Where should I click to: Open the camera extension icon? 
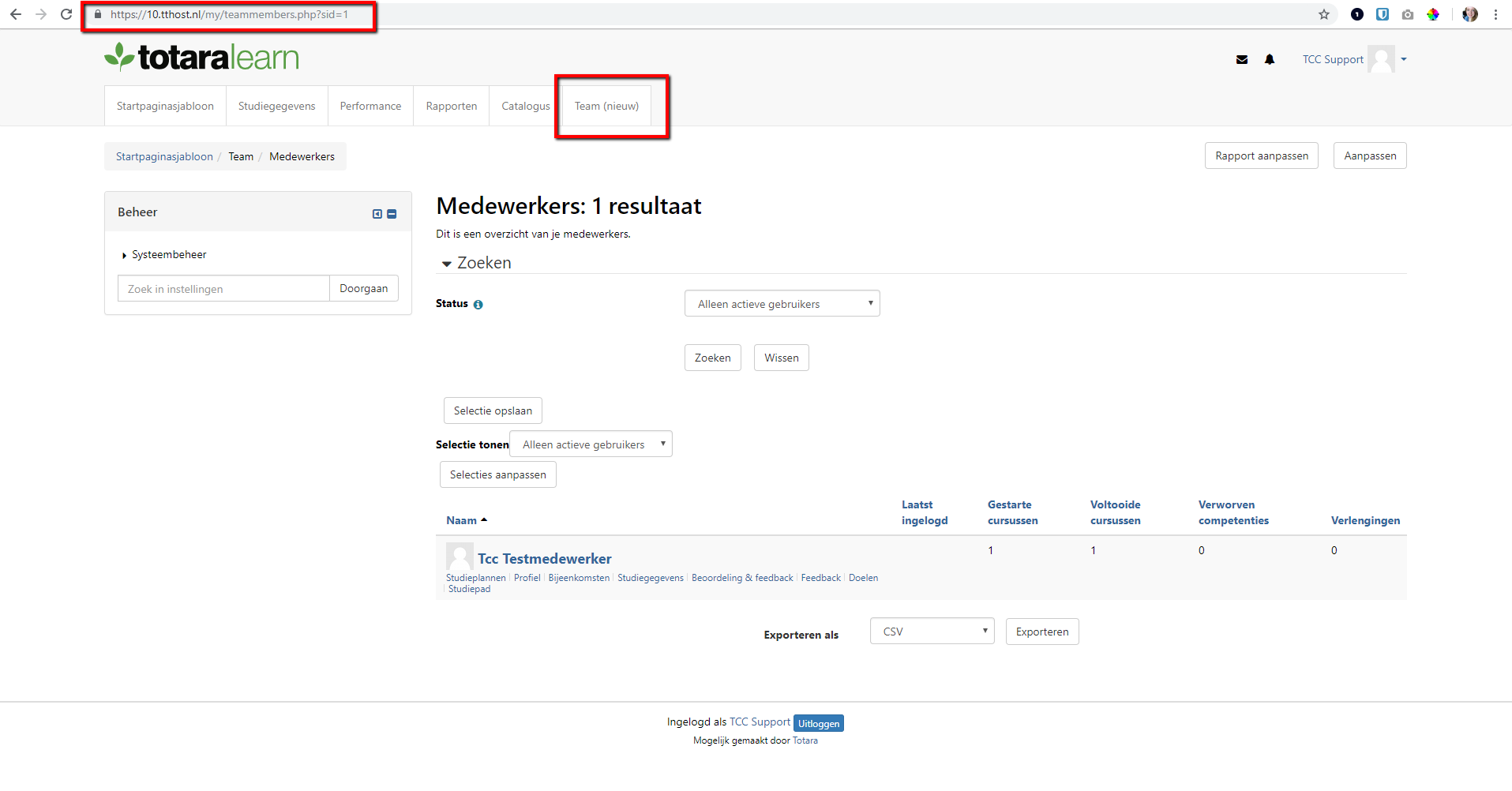1408,14
